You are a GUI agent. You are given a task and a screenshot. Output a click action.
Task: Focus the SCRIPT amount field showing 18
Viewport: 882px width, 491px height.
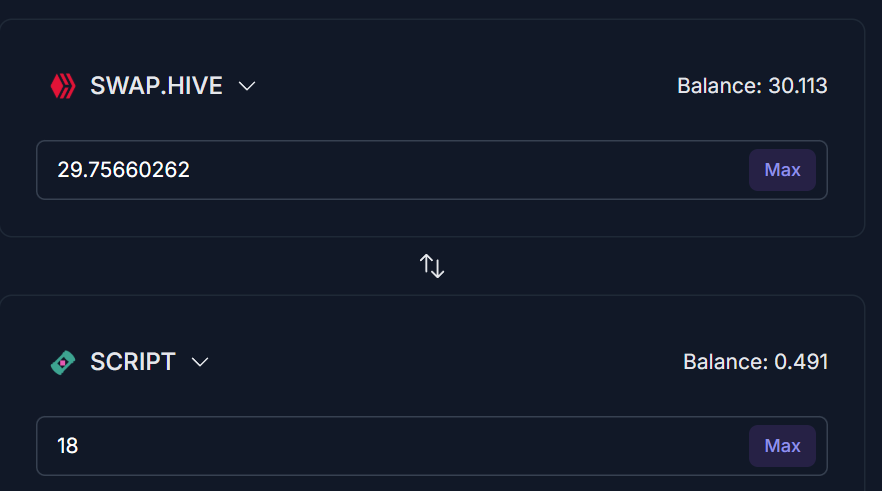coord(432,446)
